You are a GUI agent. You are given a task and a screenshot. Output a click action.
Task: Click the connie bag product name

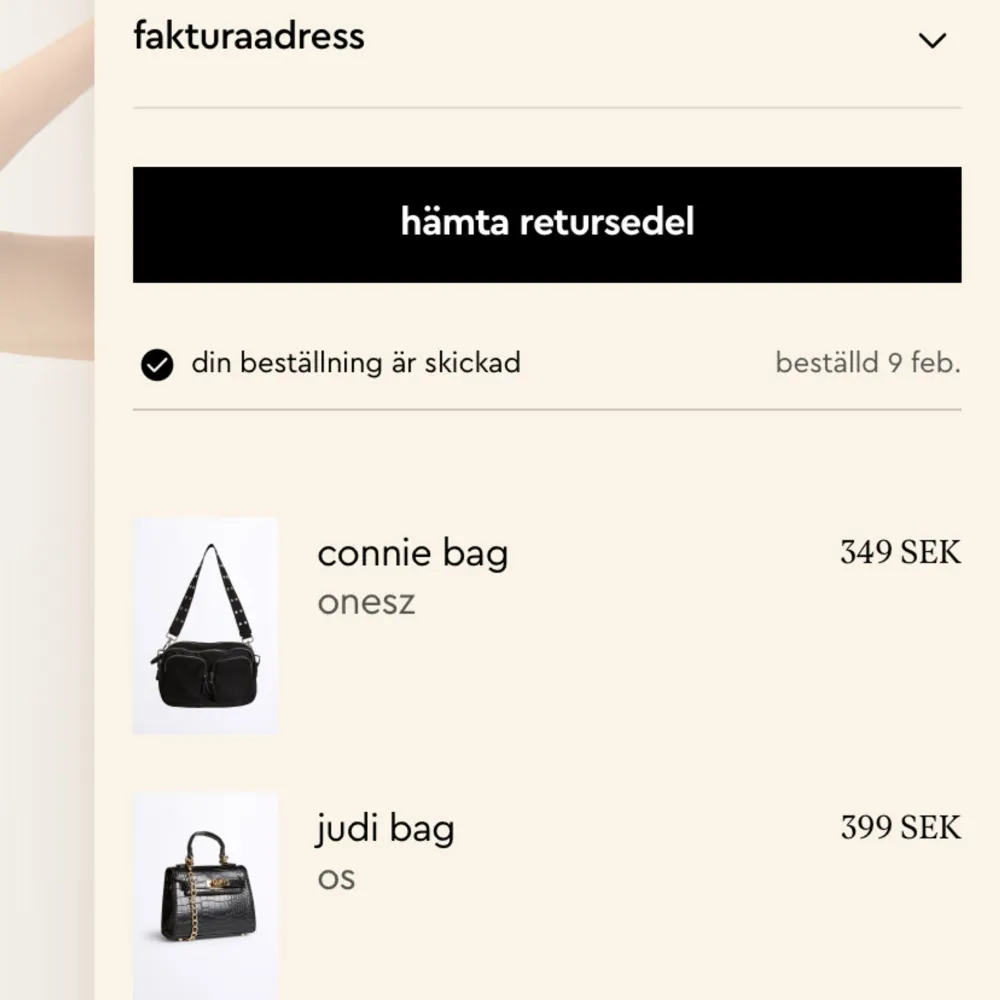[x=413, y=552]
